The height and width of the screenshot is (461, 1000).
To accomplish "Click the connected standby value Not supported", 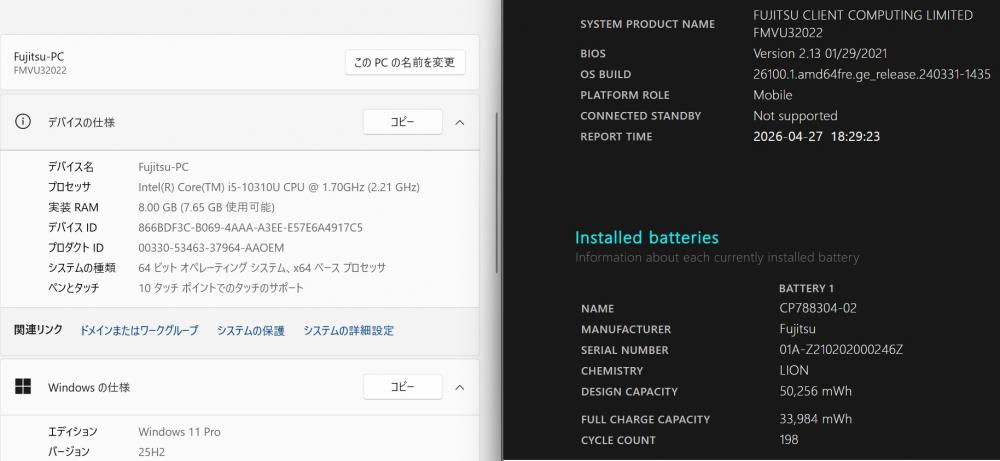I will point(795,116).
